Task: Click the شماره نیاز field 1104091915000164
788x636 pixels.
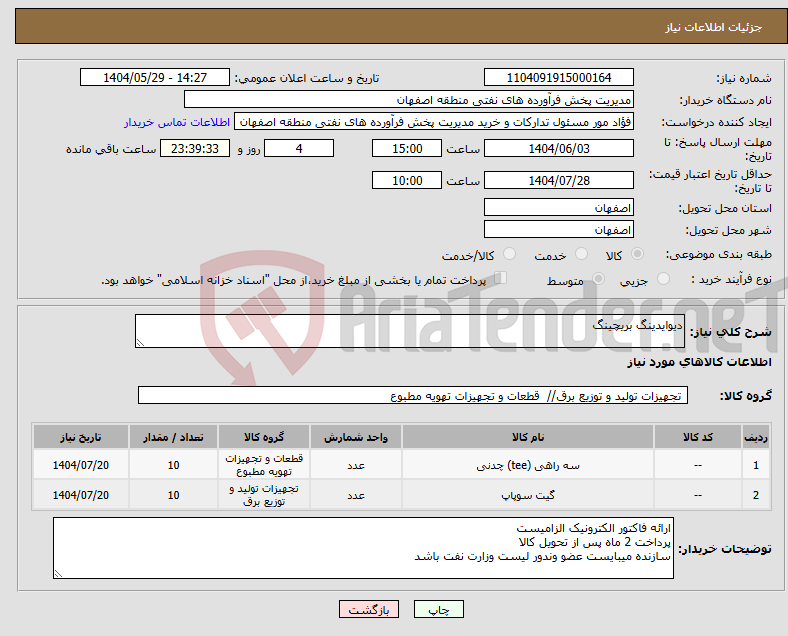Action: 558,77
